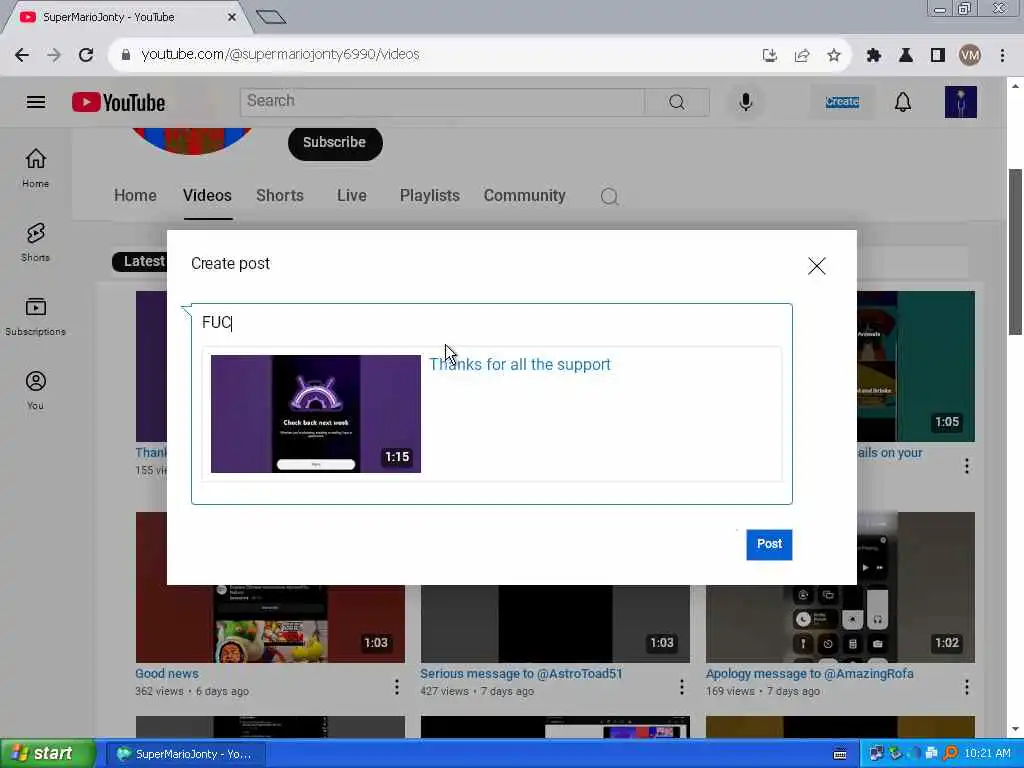The width and height of the screenshot is (1024, 768).
Task: Reload the page
Action: pos(86,55)
